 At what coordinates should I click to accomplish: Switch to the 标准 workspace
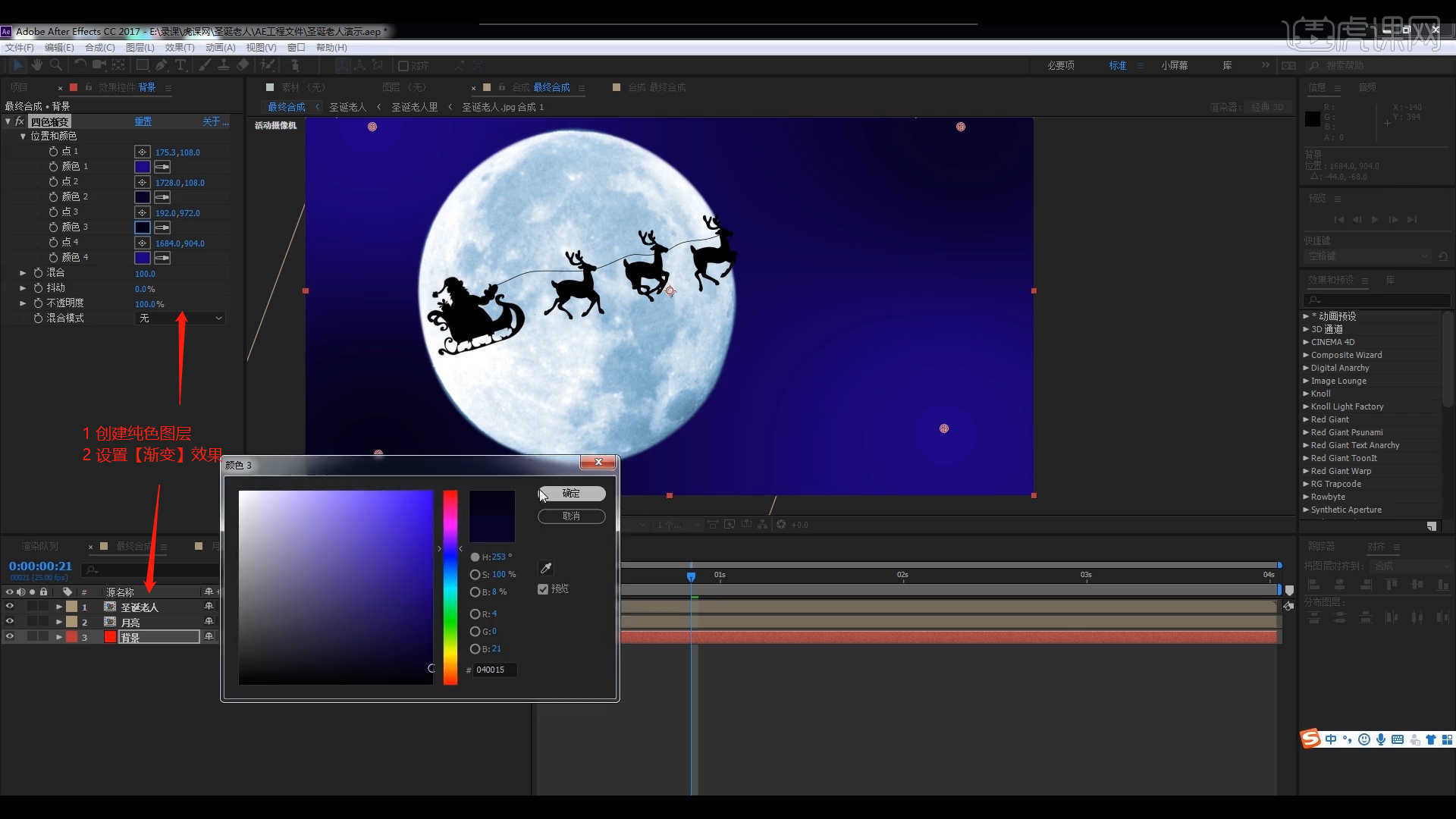1118,65
